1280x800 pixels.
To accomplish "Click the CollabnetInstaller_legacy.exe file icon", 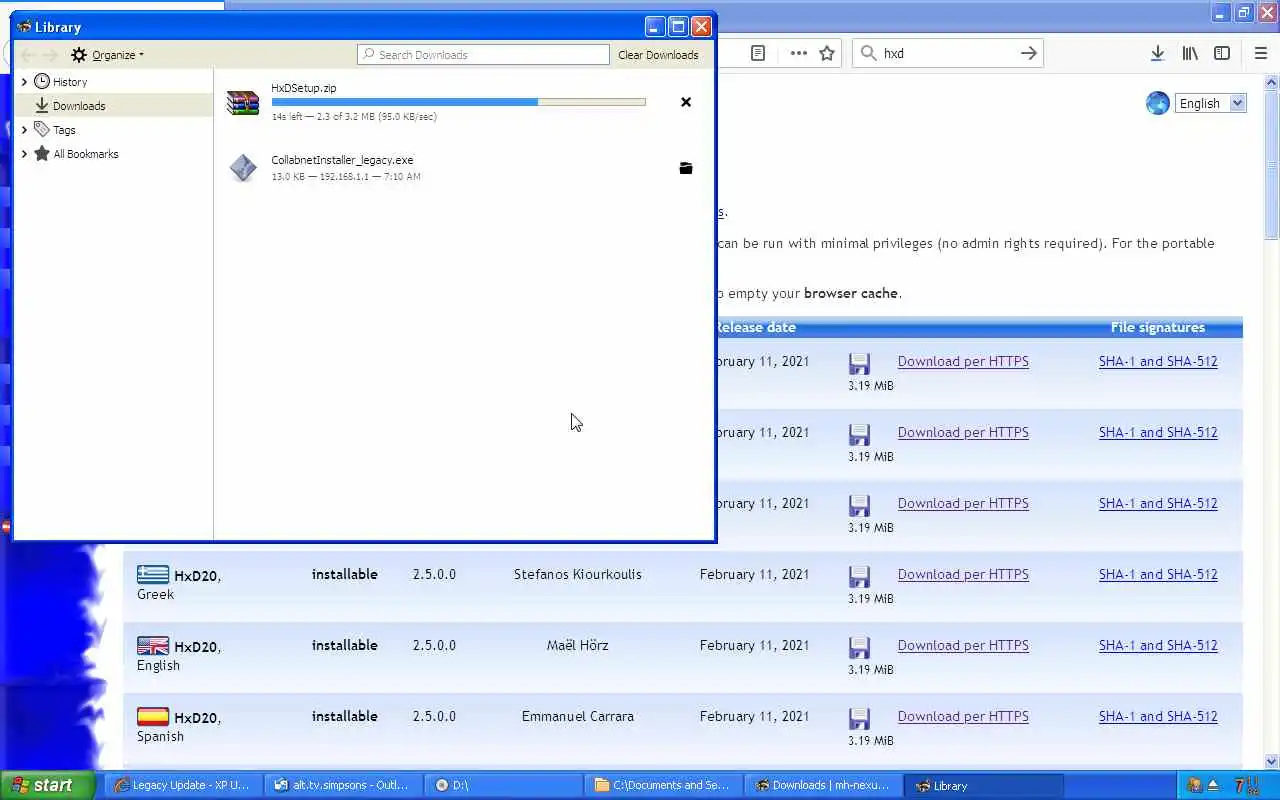I will tap(243, 168).
